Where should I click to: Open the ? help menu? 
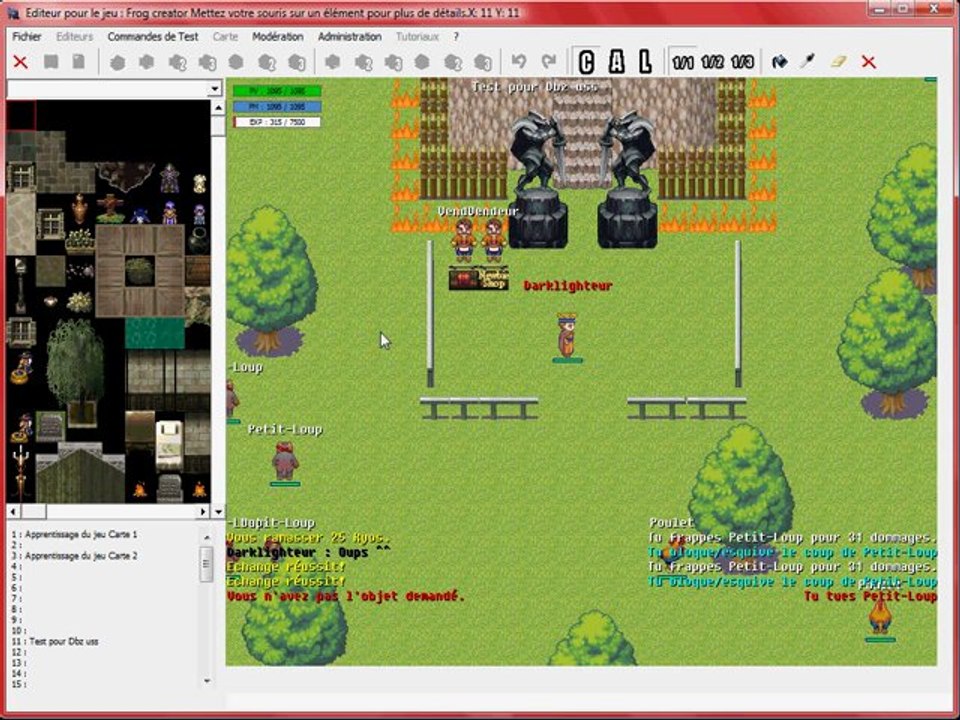tap(456, 37)
